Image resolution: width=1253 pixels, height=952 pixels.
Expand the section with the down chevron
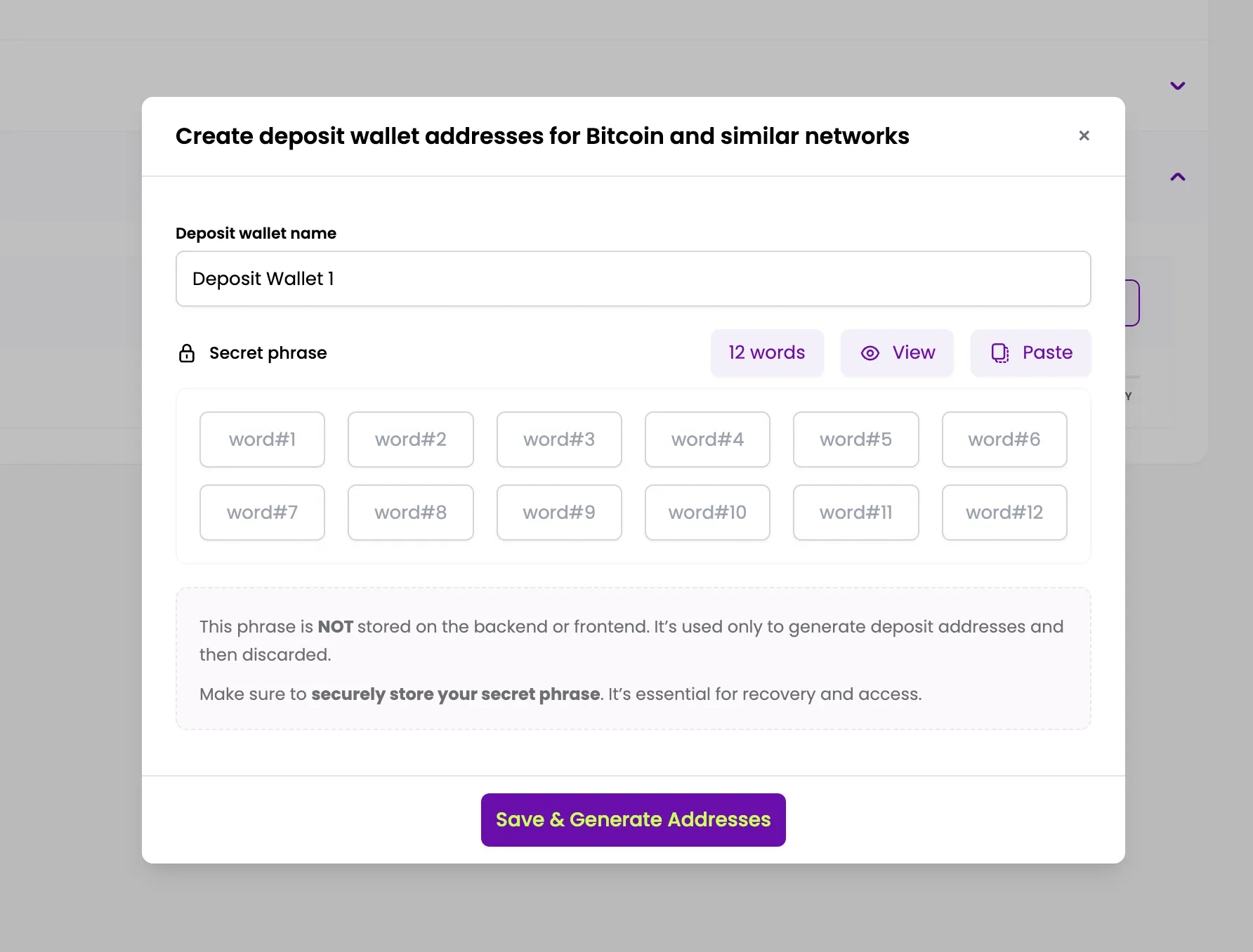pos(1177,86)
